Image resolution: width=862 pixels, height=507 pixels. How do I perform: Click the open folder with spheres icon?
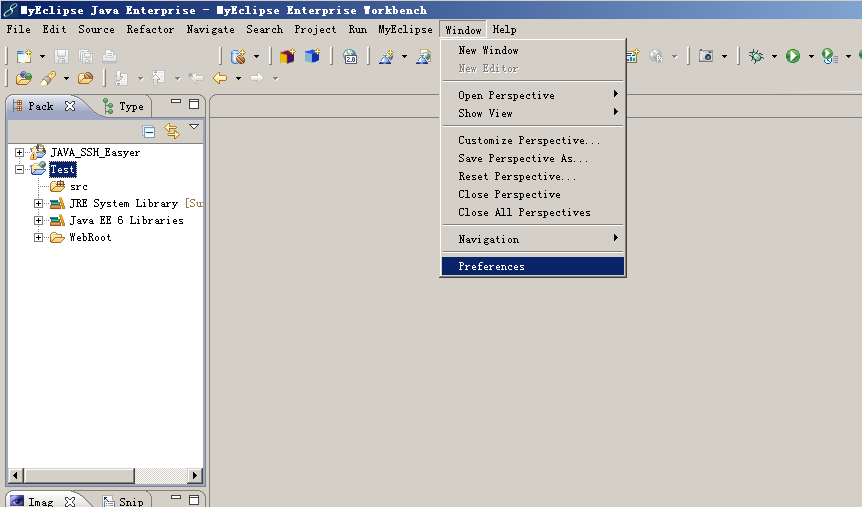[24, 78]
